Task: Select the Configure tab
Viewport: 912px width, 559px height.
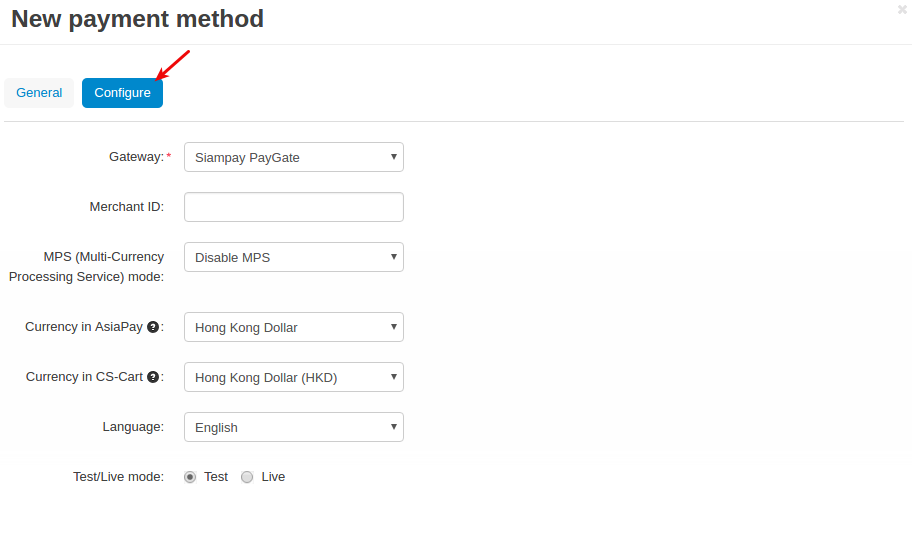Action: click(122, 93)
